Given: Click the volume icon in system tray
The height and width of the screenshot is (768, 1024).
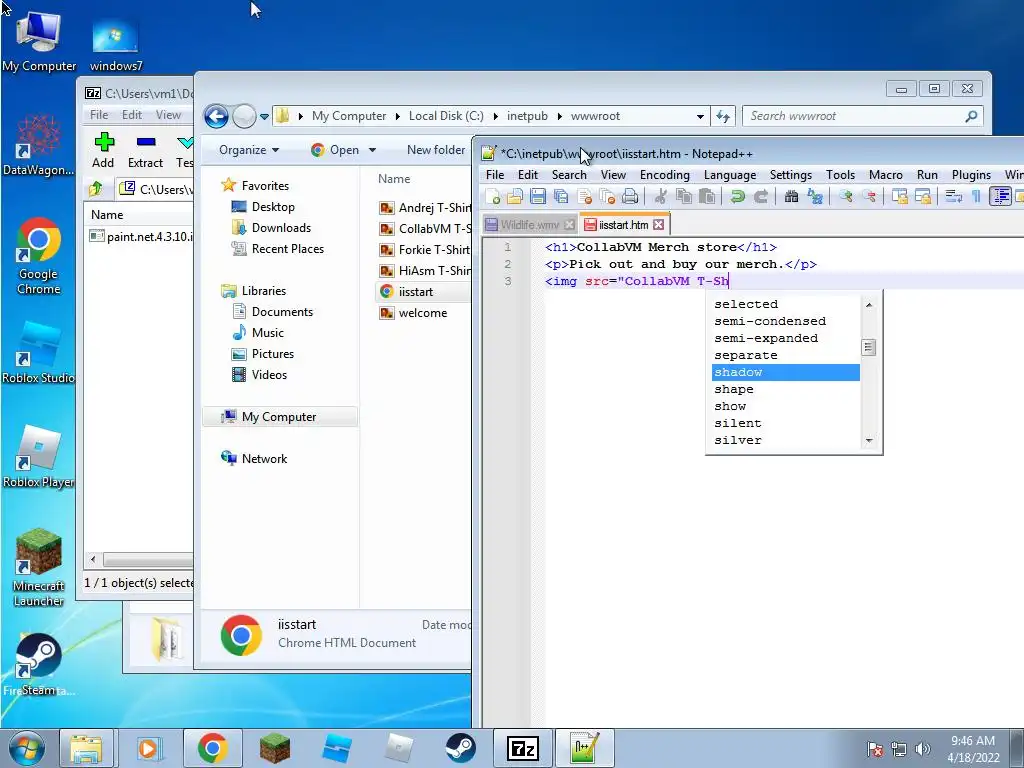Looking at the screenshot, I should click(923, 749).
